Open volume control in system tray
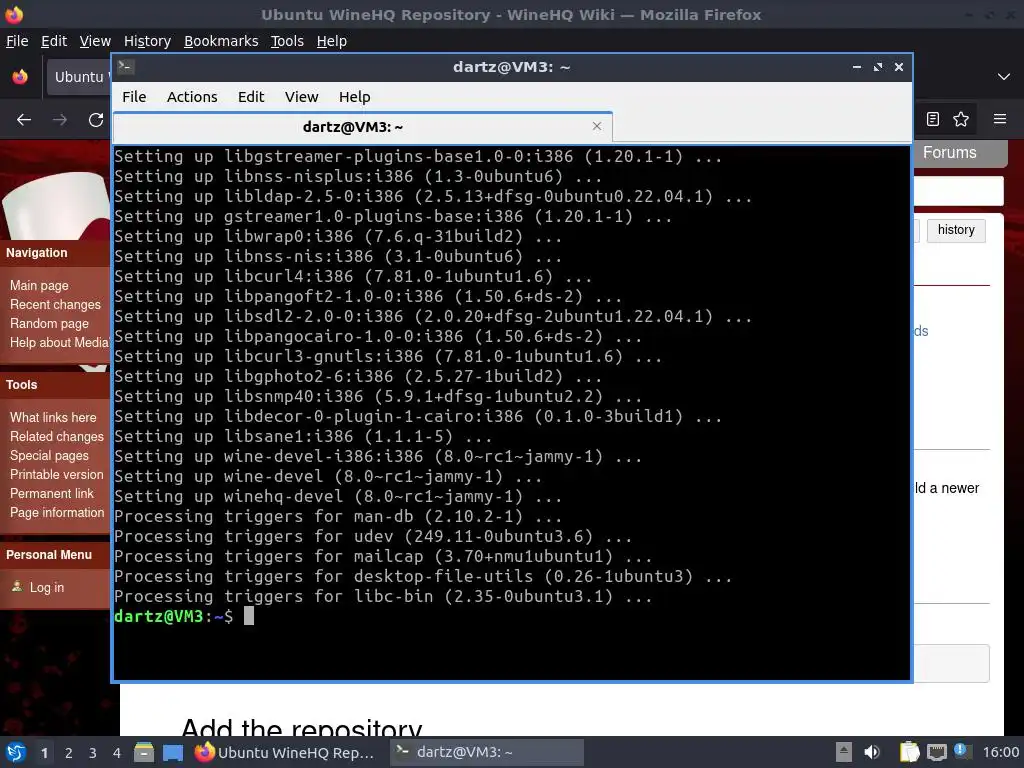 (872, 752)
